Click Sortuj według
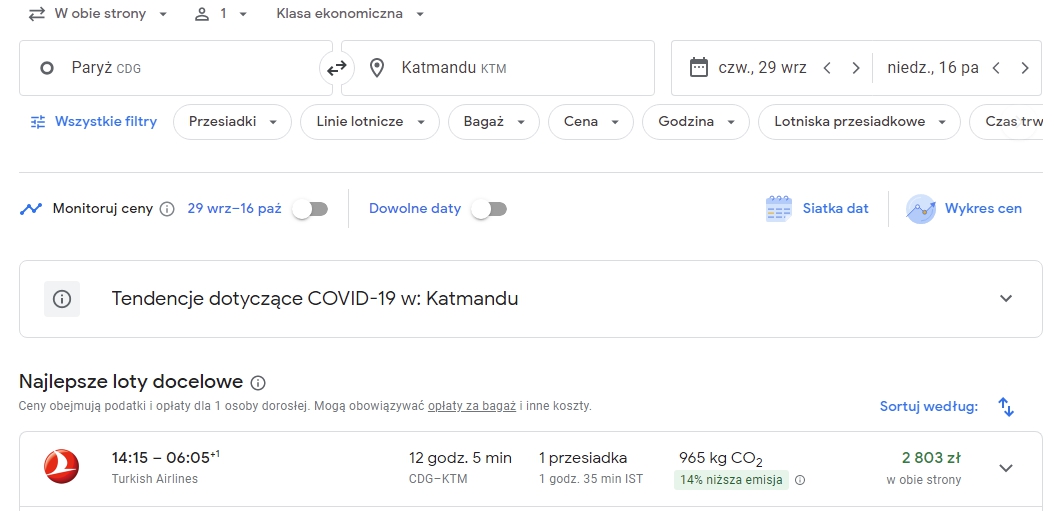The image size is (1059, 511). (x=929, y=406)
